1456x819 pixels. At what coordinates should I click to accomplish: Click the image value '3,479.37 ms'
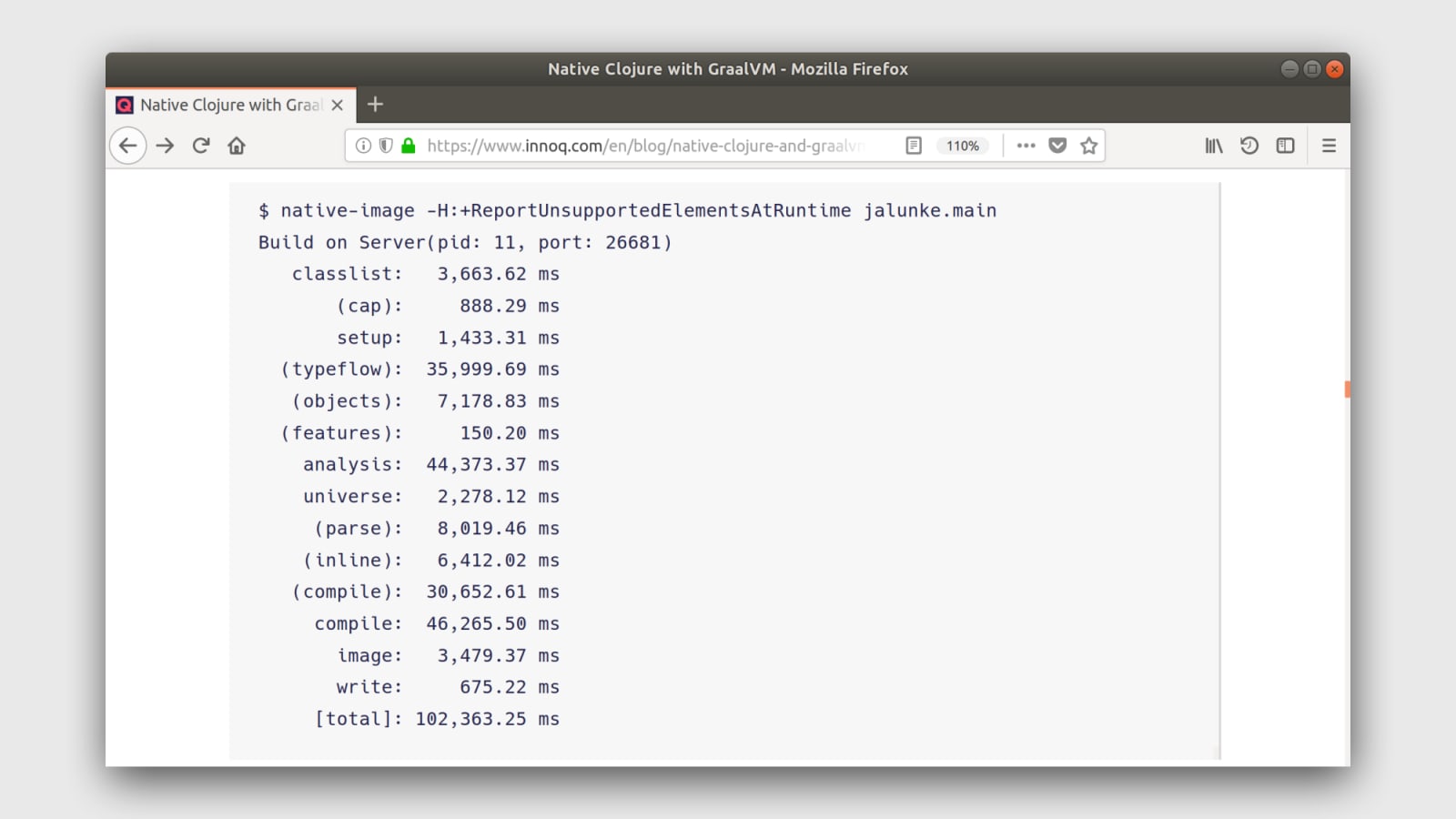[499, 656]
